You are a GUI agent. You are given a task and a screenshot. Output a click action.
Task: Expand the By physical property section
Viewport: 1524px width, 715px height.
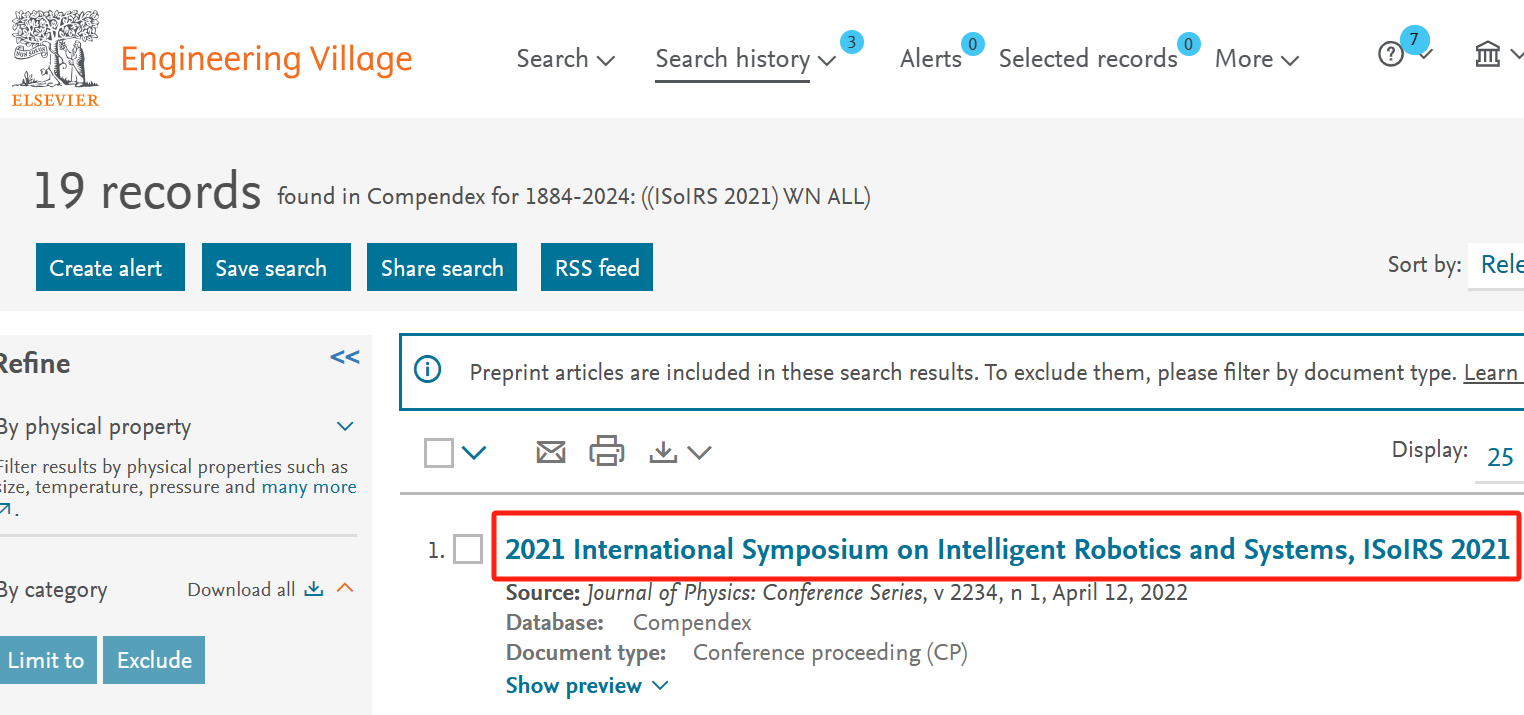(345, 427)
